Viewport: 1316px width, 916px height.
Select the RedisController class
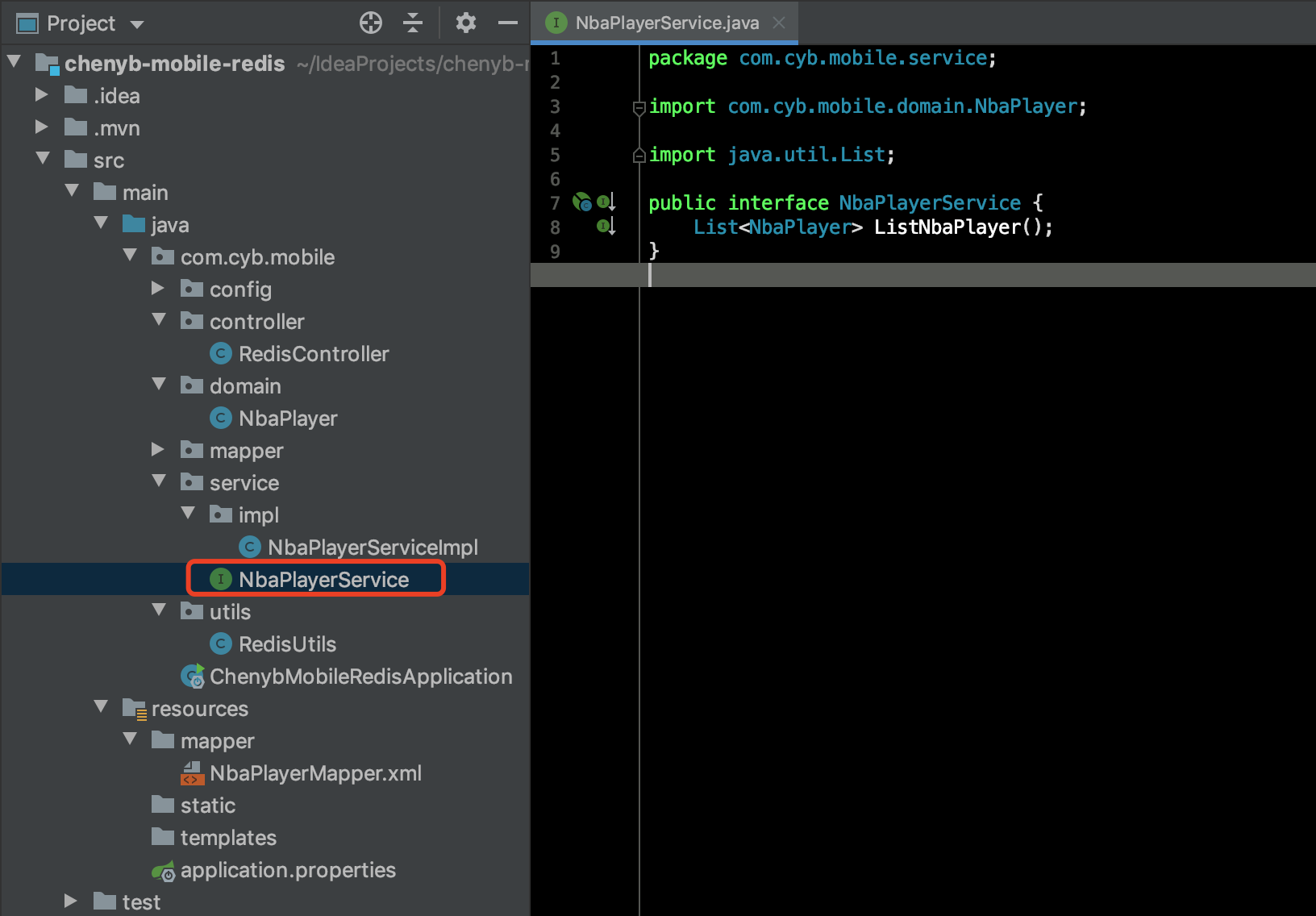[314, 354]
